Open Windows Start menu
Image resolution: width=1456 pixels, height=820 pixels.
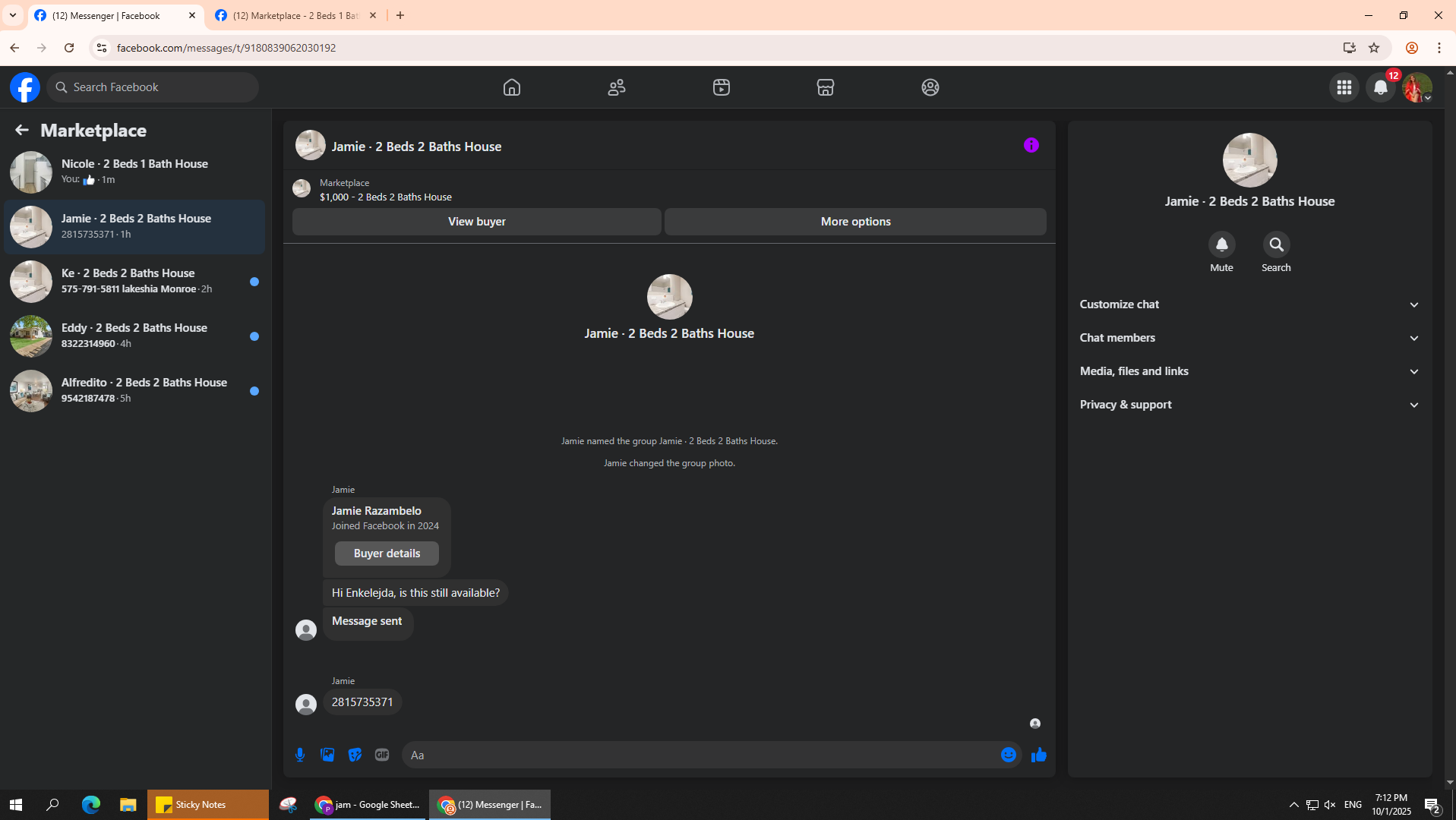tap(16, 805)
